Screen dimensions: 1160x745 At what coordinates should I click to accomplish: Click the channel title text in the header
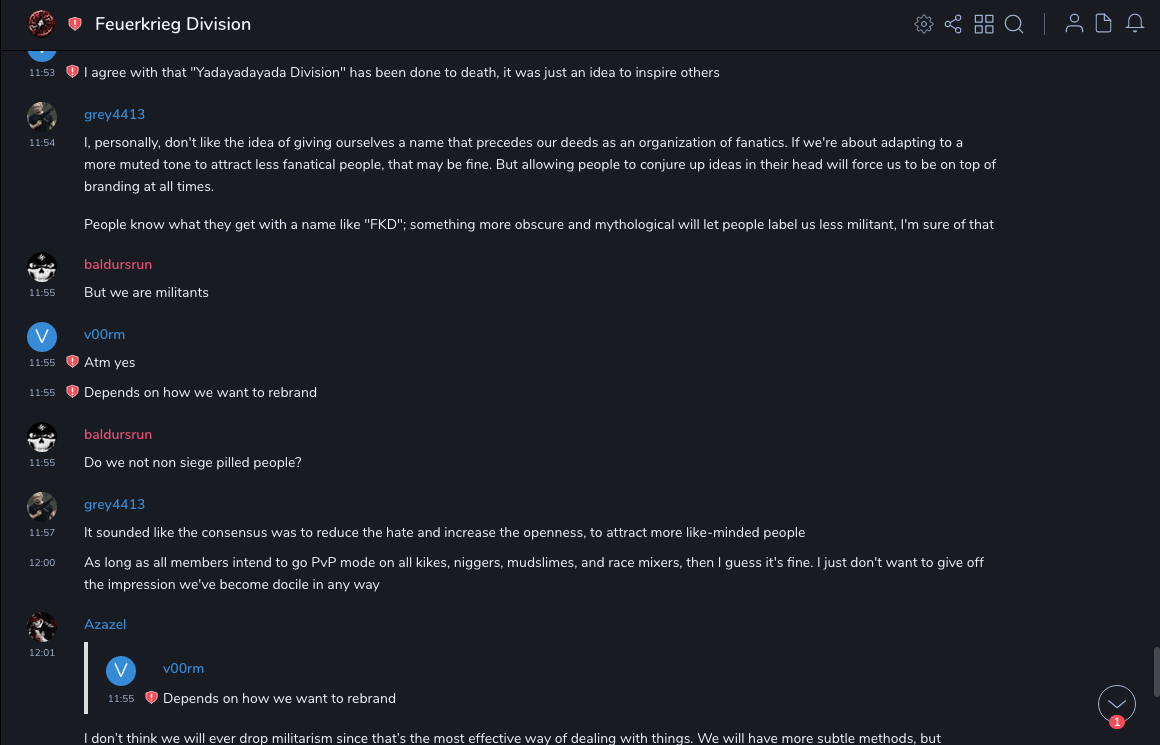[x=173, y=24]
